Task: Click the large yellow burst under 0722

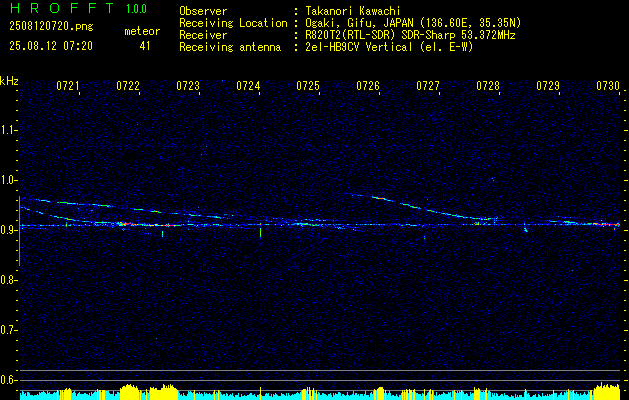Action: [x=128, y=392]
